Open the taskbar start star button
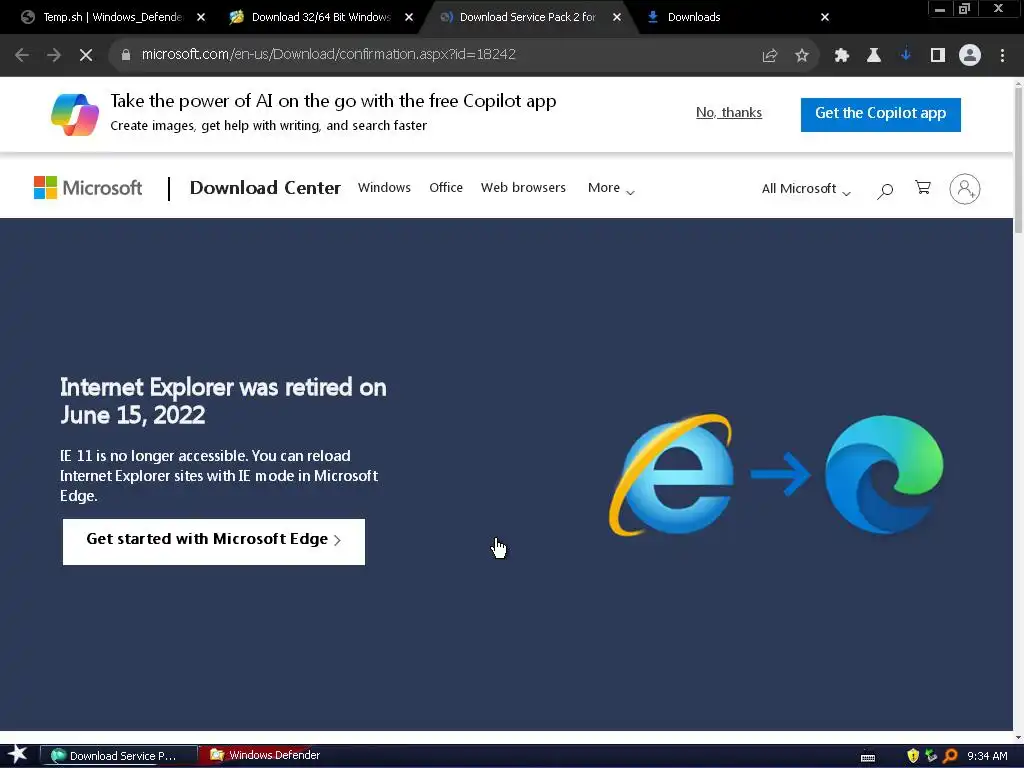This screenshot has width=1024, height=768. pyautogui.click(x=17, y=755)
